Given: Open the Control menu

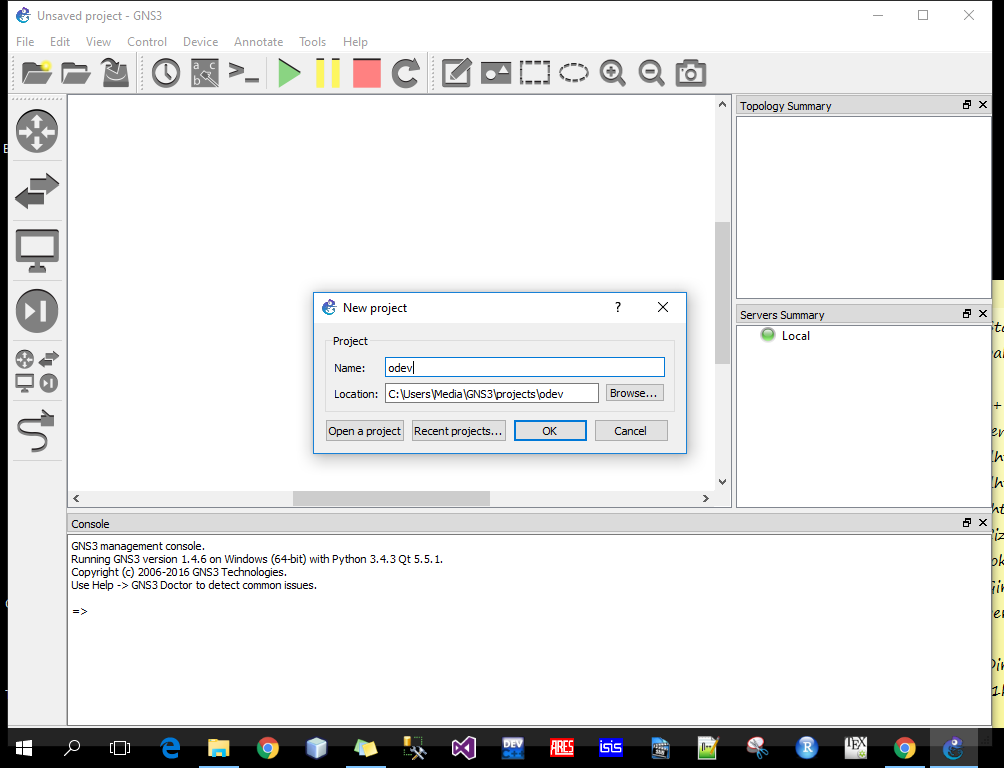Looking at the screenshot, I should (x=147, y=42).
